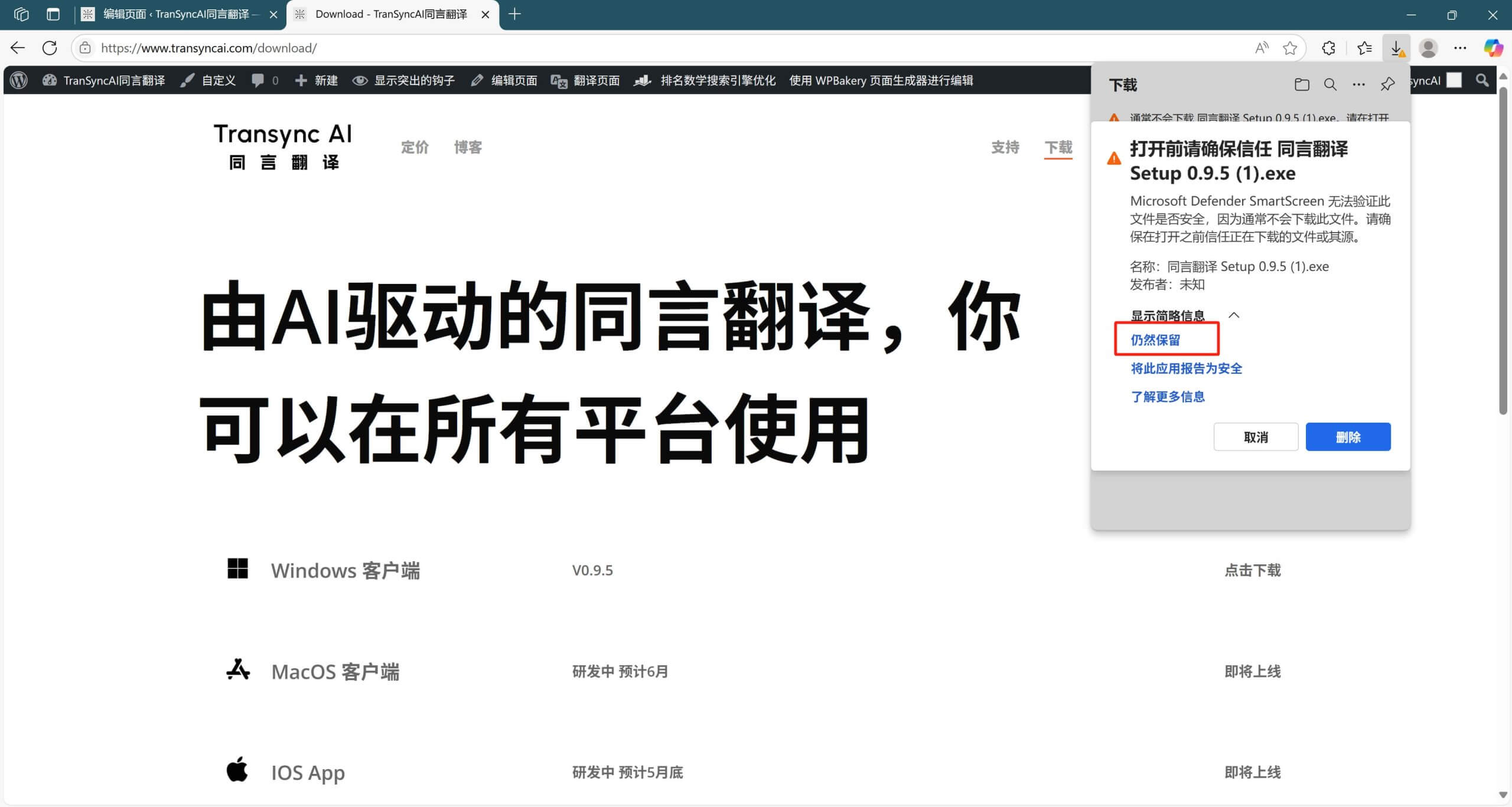Screen dimensions: 1512x807
Task: Open the 支持 navigation link
Action: [1005, 147]
